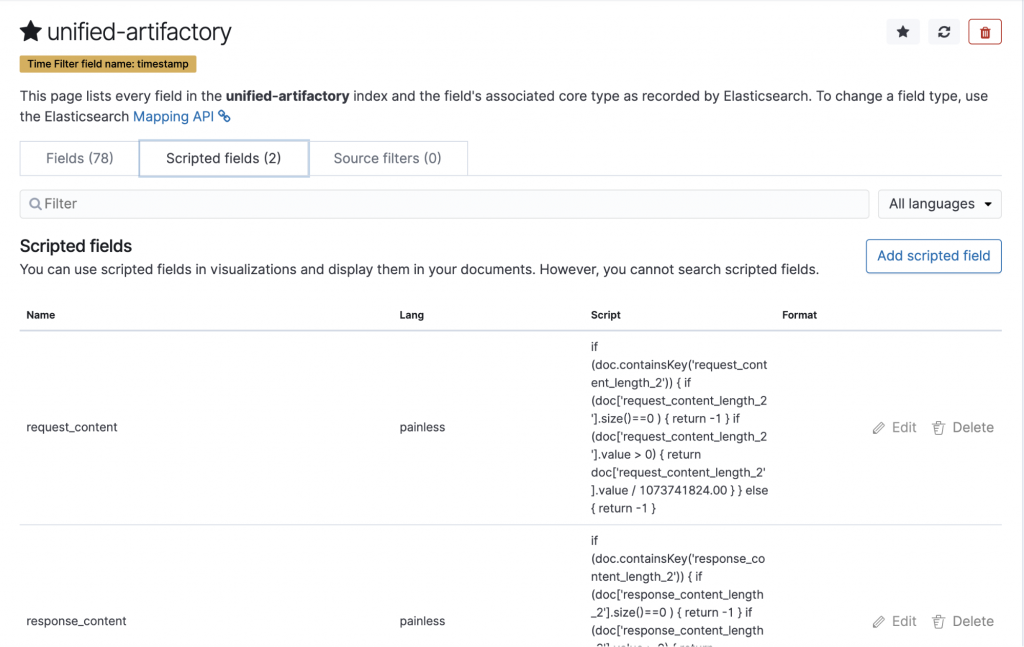Open the All languages dropdown
Viewport: 1024px width, 647px height.
tap(939, 204)
